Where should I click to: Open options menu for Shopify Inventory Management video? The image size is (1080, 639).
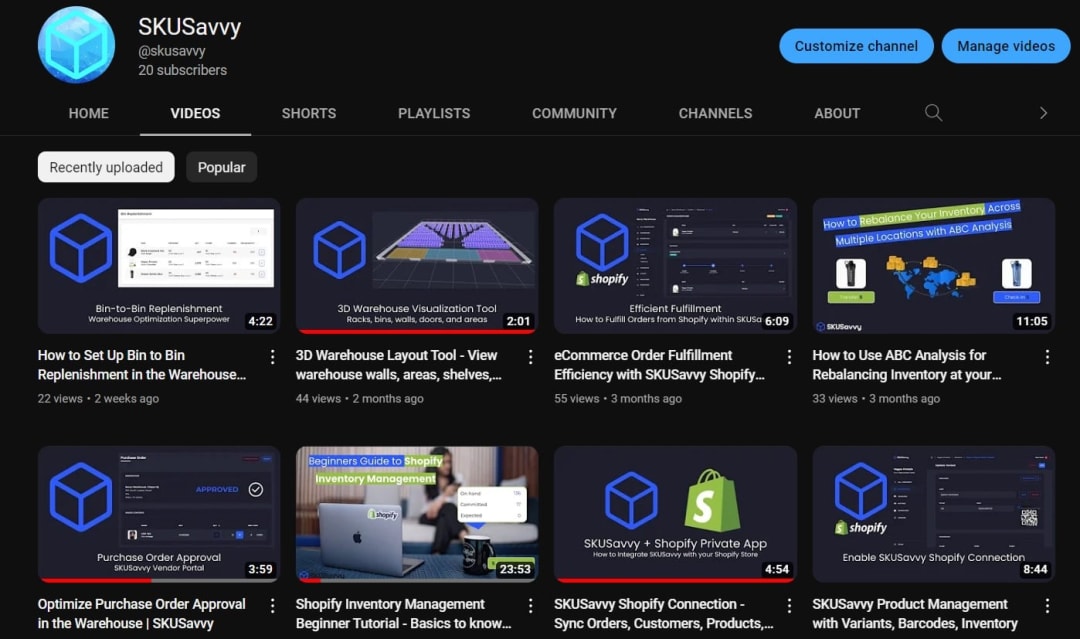point(530,605)
